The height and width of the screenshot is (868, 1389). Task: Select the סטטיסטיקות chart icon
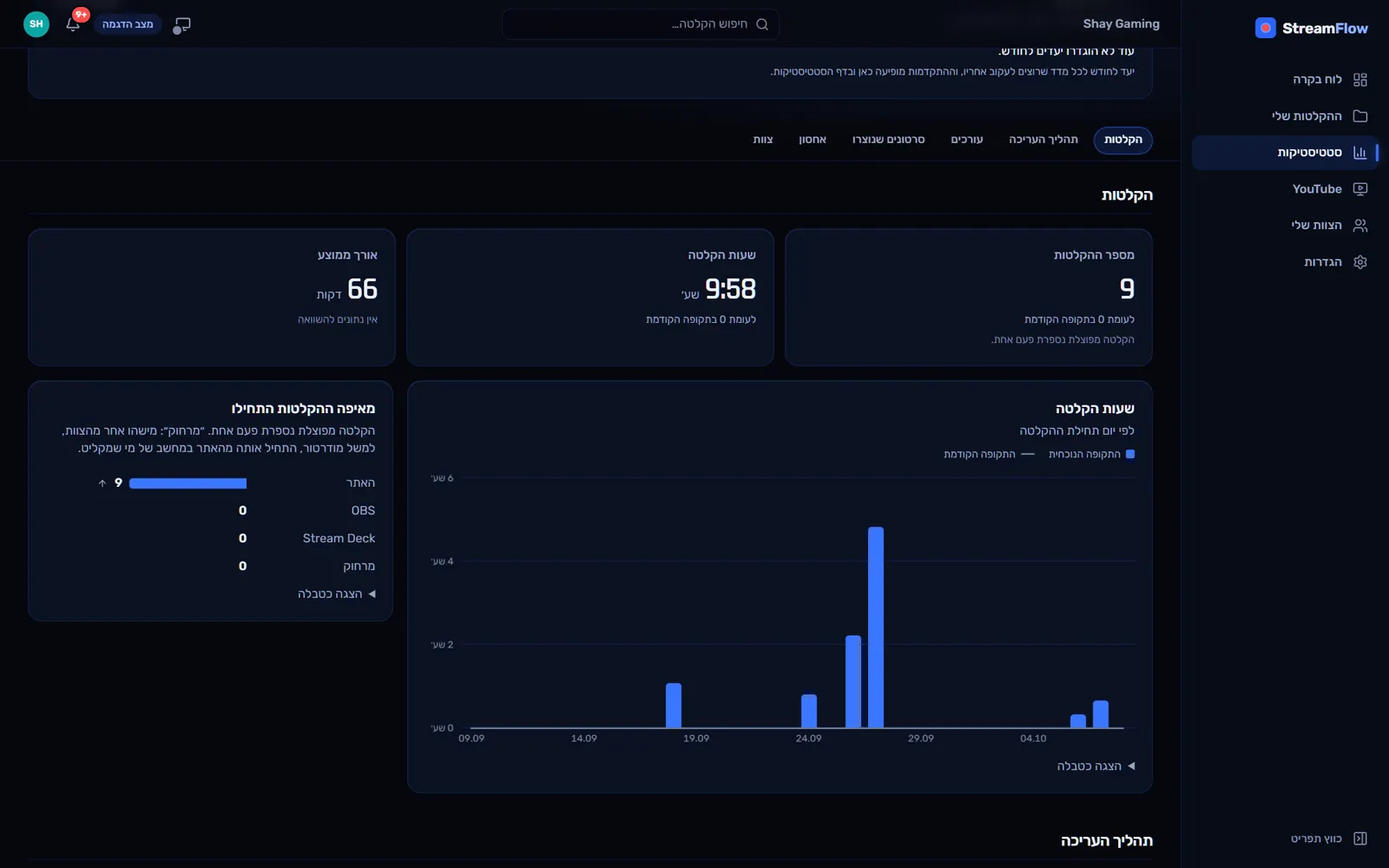click(x=1359, y=153)
